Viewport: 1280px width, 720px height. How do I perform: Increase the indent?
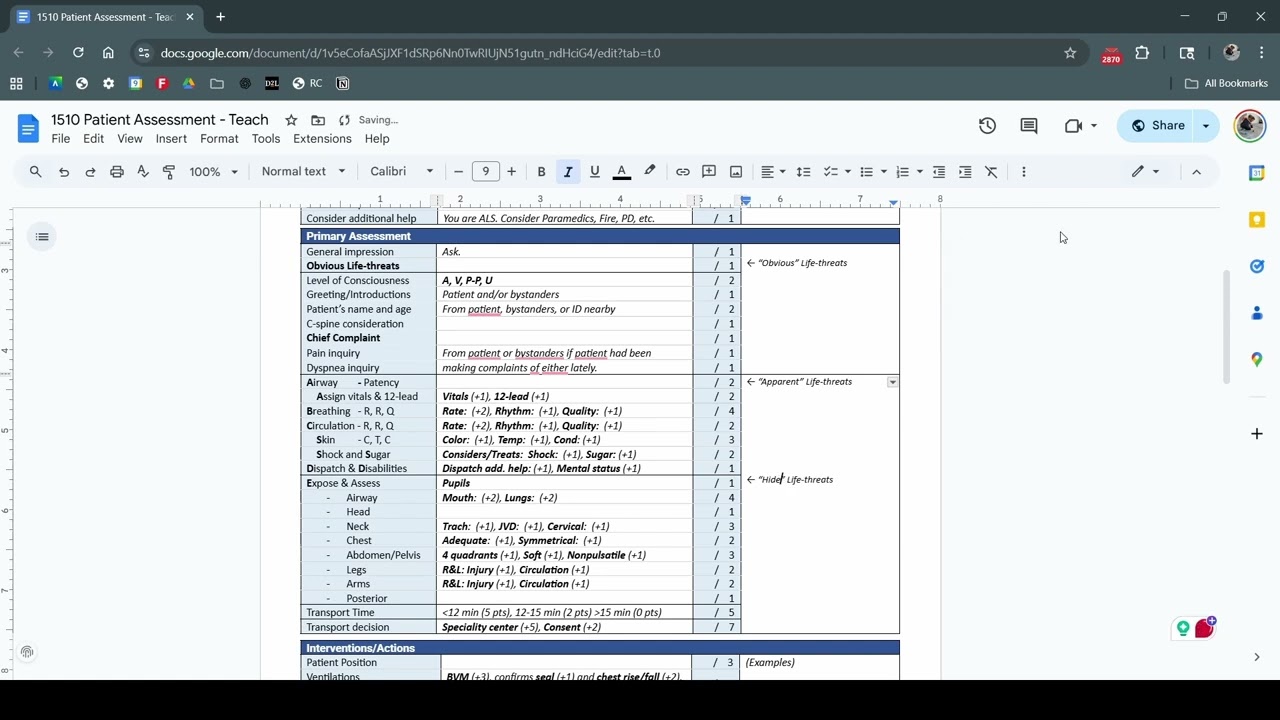point(965,172)
